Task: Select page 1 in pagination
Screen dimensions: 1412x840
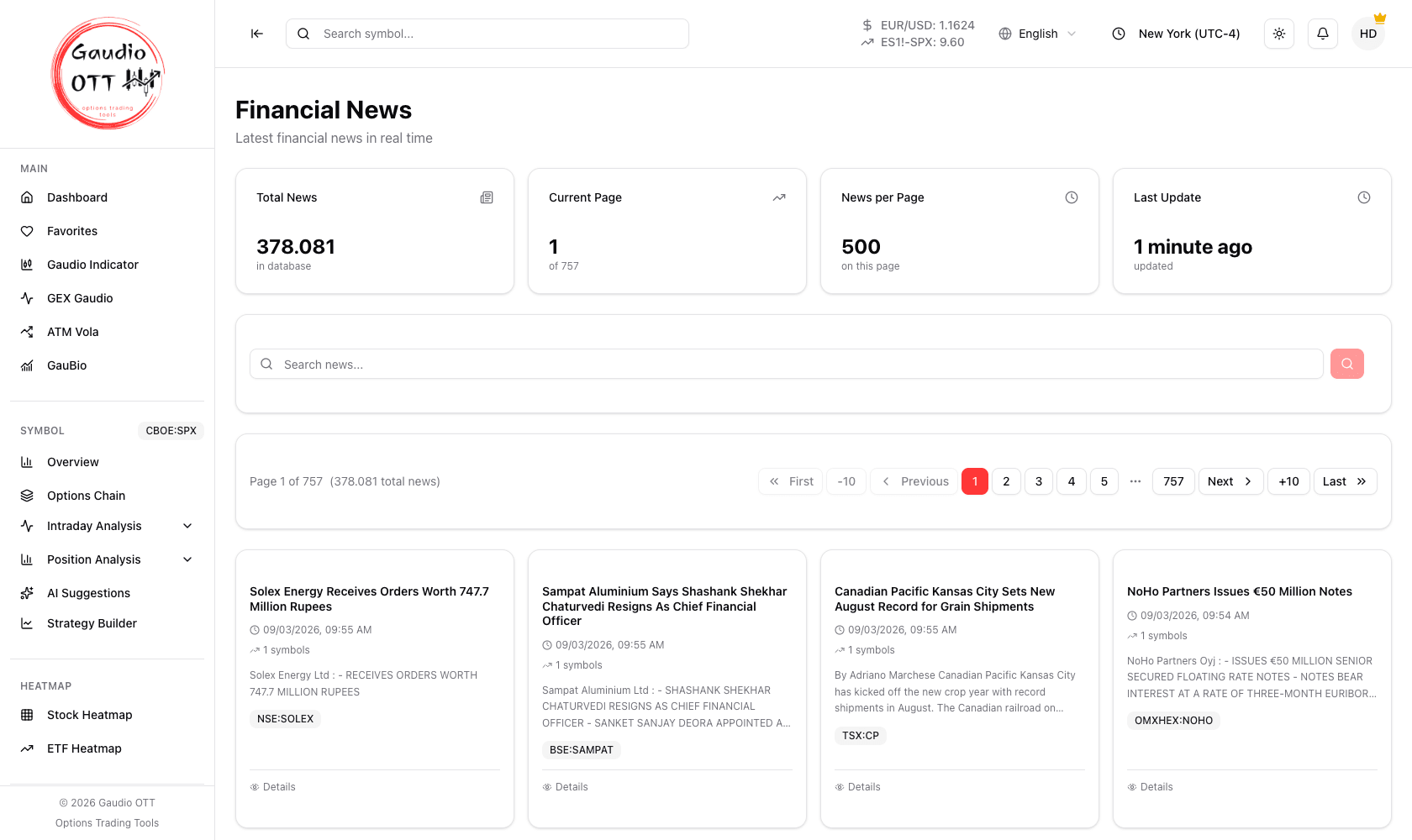Action: [x=975, y=481]
